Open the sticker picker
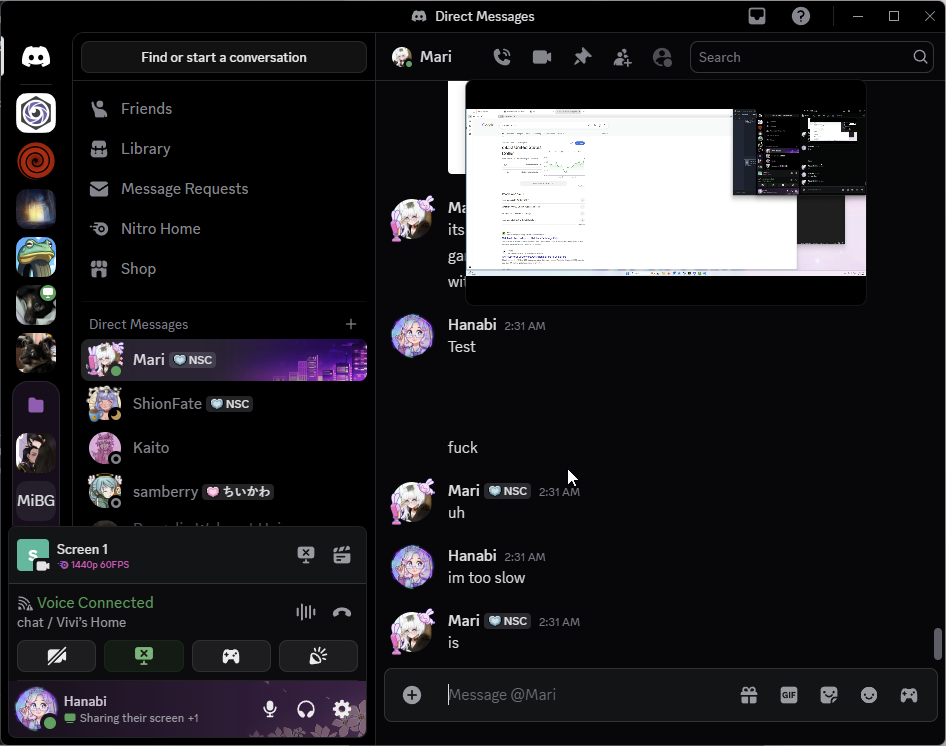 point(829,695)
